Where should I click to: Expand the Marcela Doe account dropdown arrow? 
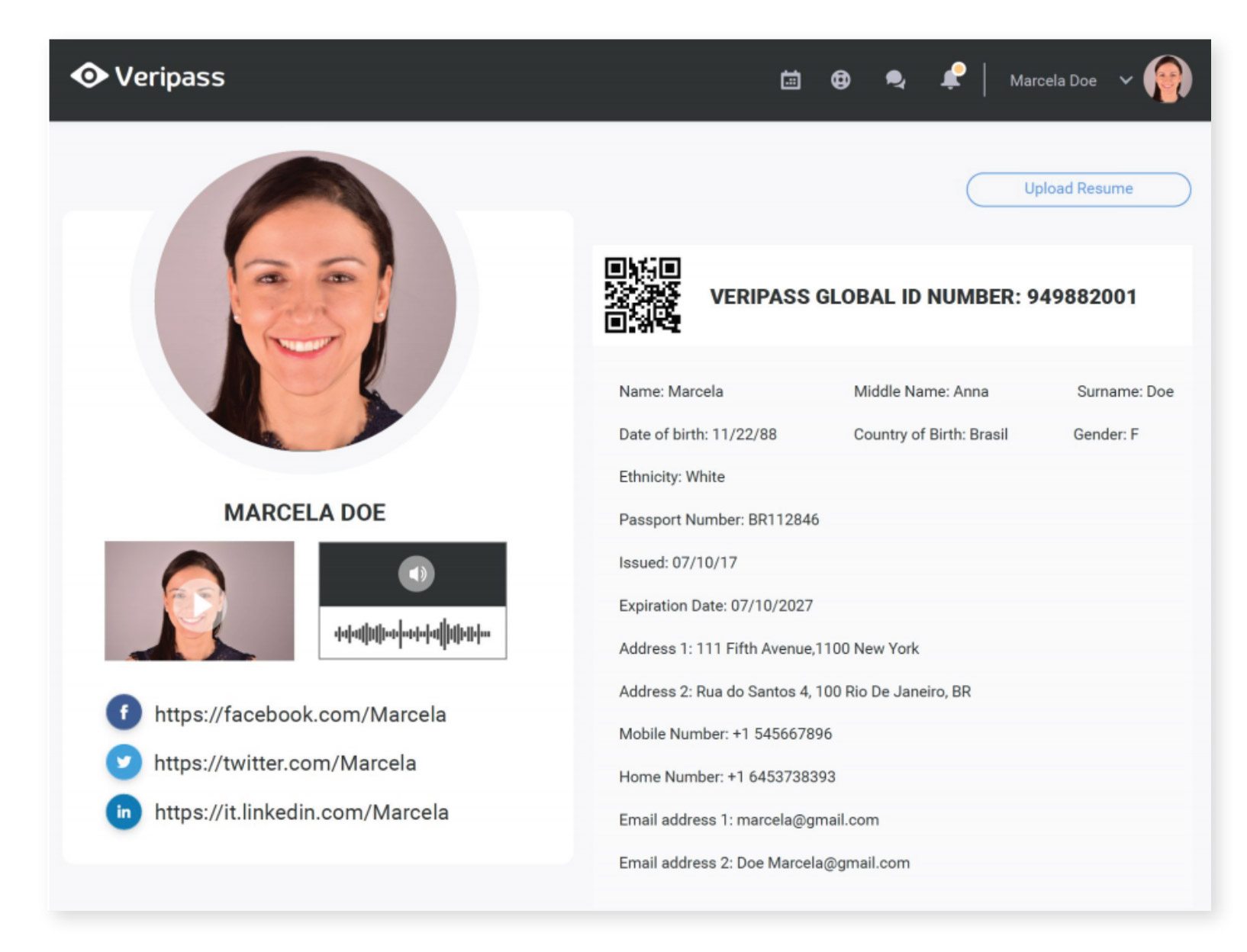(1126, 80)
